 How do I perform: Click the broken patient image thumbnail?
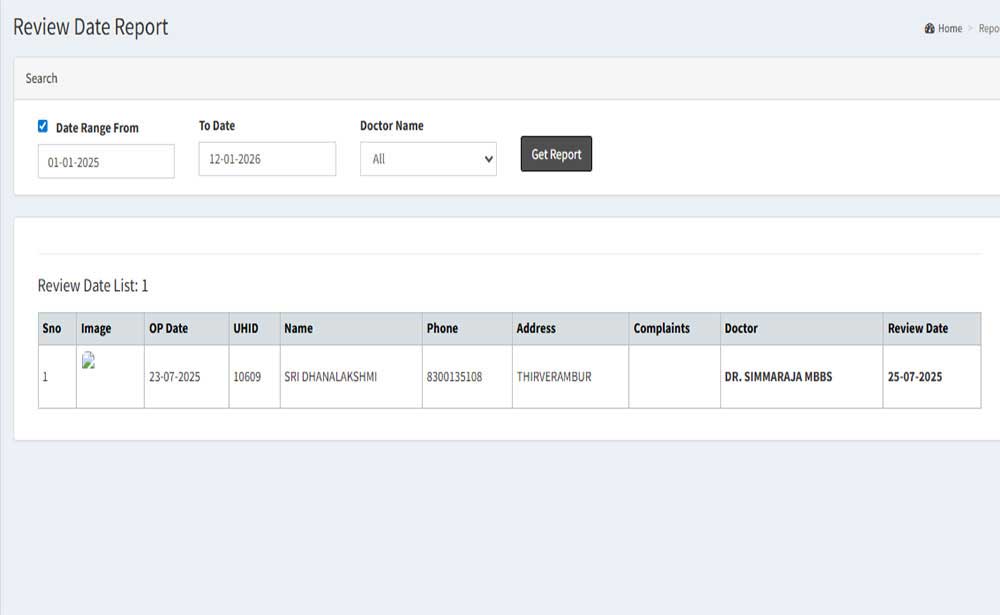pos(89,362)
